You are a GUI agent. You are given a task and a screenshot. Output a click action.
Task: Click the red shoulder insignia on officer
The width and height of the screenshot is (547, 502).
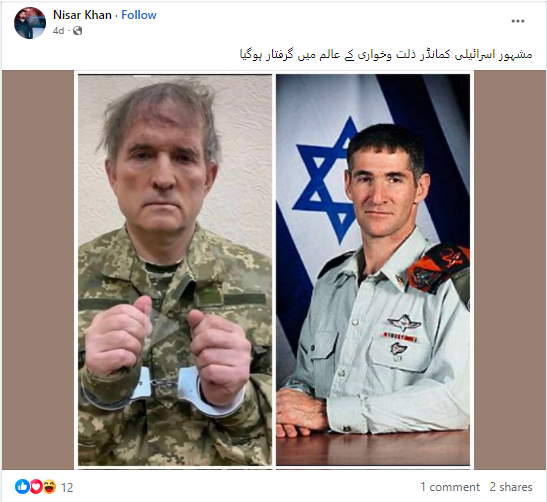[x=438, y=268]
